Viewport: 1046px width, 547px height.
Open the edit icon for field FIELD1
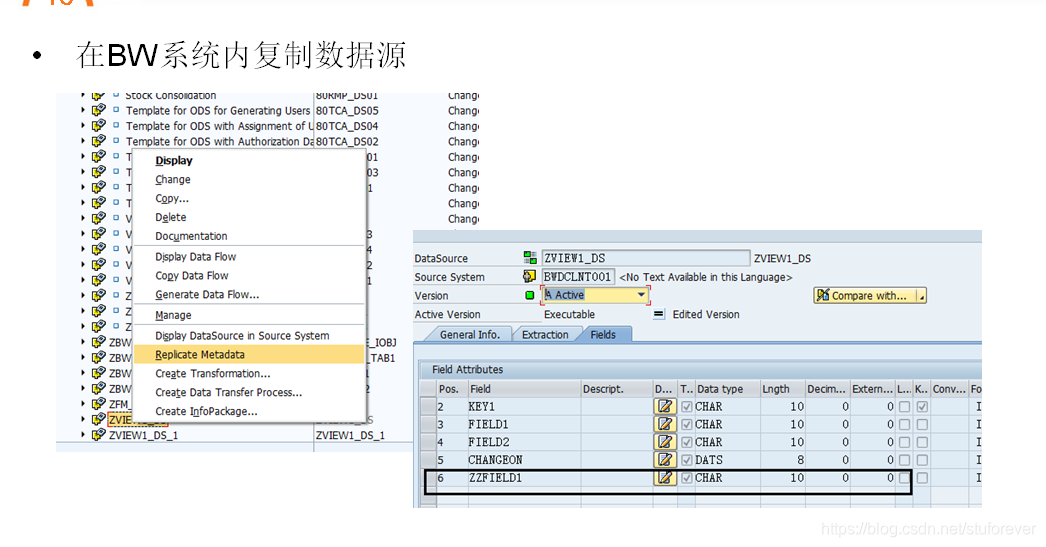click(x=664, y=424)
